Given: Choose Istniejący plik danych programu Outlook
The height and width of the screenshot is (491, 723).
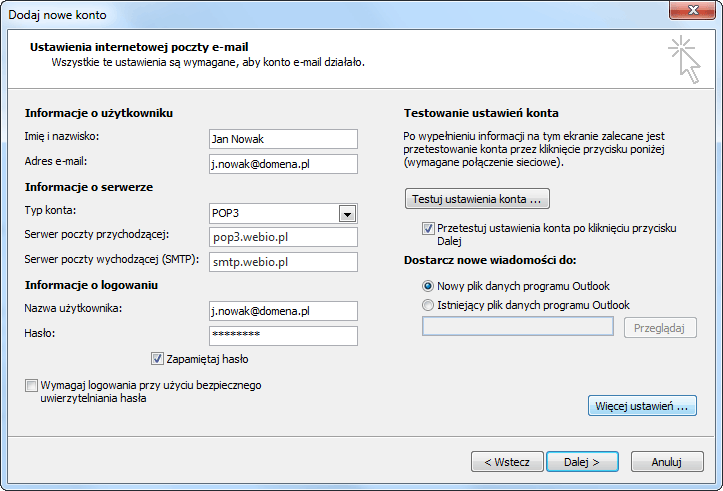Looking at the screenshot, I should coord(428,305).
